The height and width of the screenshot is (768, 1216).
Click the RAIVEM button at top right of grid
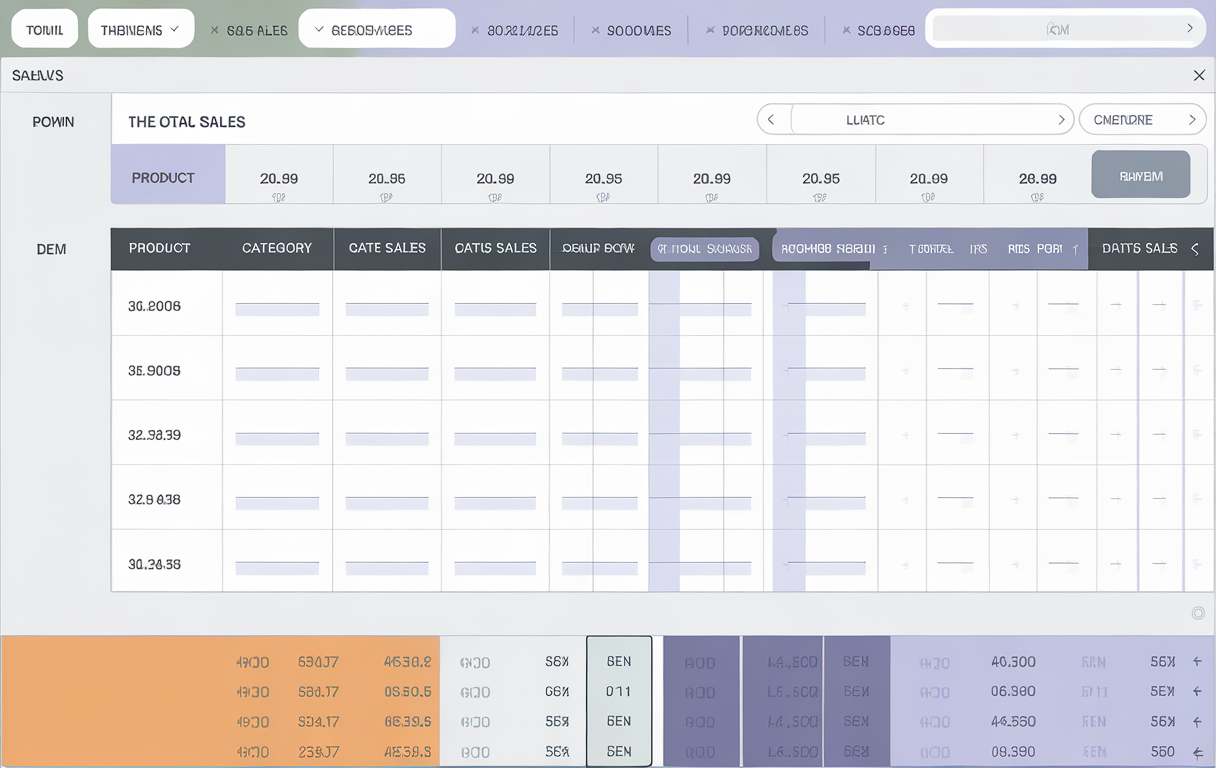click(x=1140, y=173)
